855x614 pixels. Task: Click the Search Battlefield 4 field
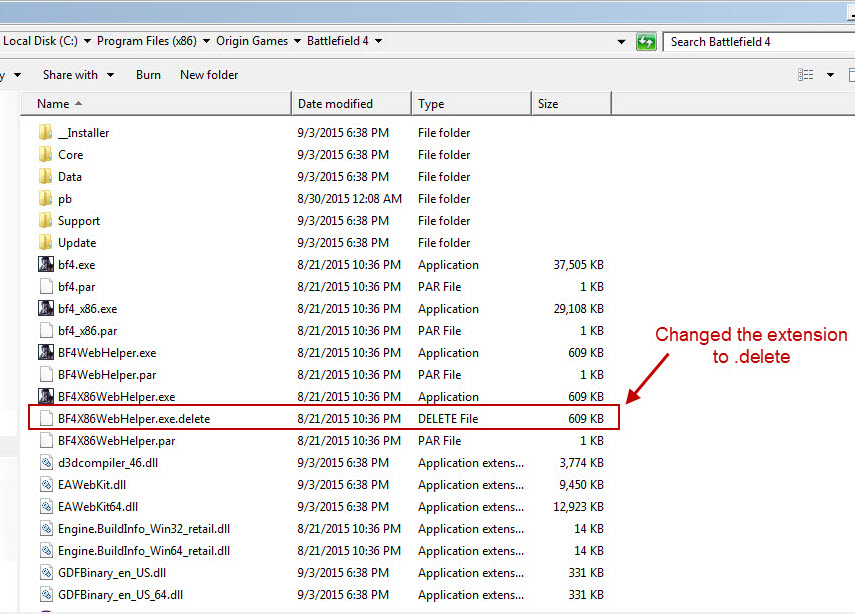(758, 42)
